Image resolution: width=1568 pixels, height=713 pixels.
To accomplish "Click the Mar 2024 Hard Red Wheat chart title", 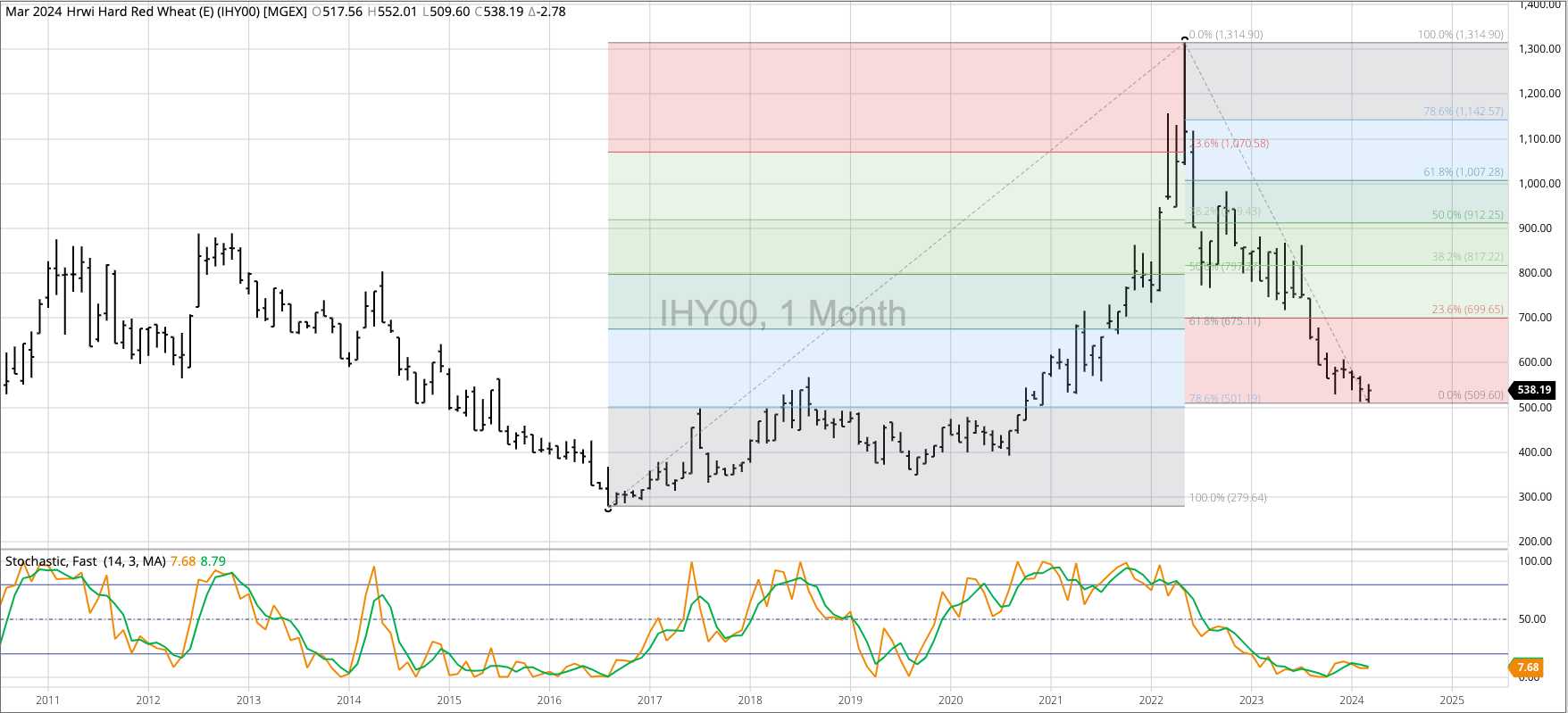I will pyautogui.click(x=155, y=12).
